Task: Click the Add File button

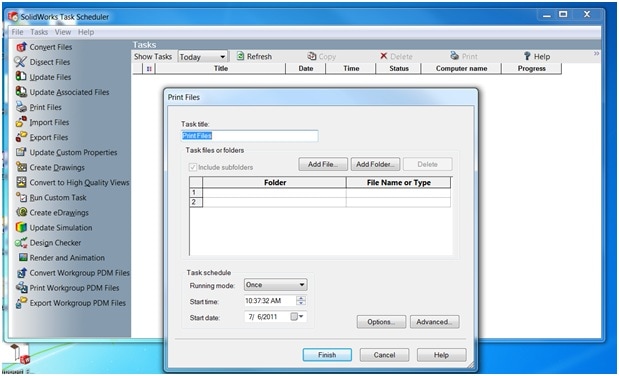Action: pyautogui.click(x=323, y=164)
